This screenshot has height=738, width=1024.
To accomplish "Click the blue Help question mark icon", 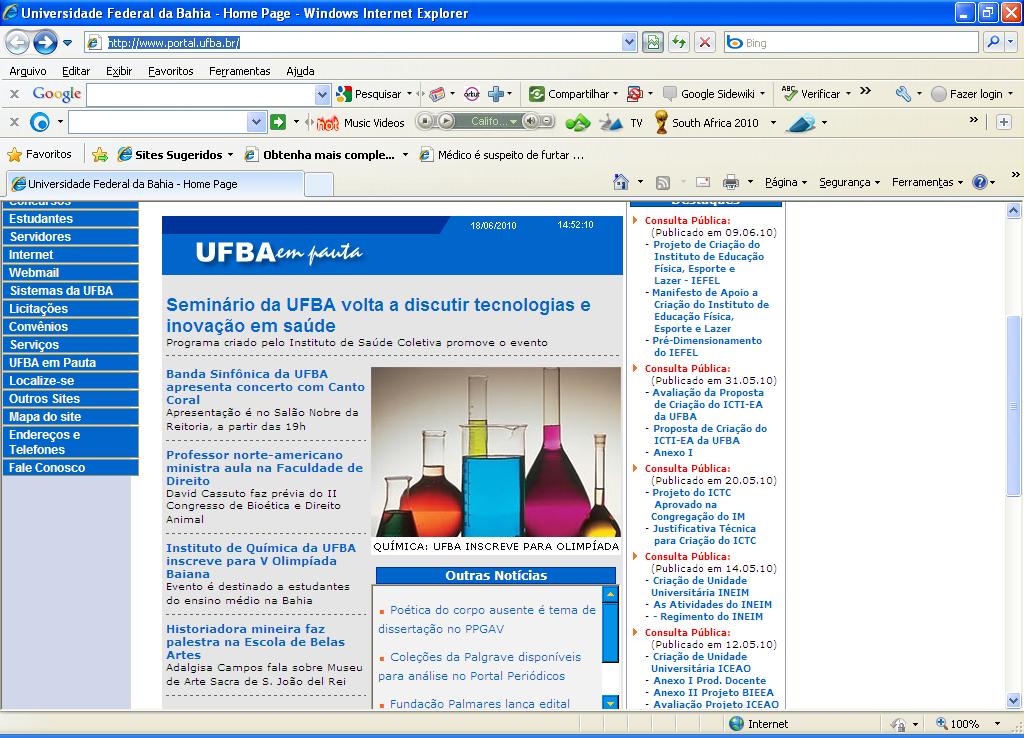I will pos(980,182).
